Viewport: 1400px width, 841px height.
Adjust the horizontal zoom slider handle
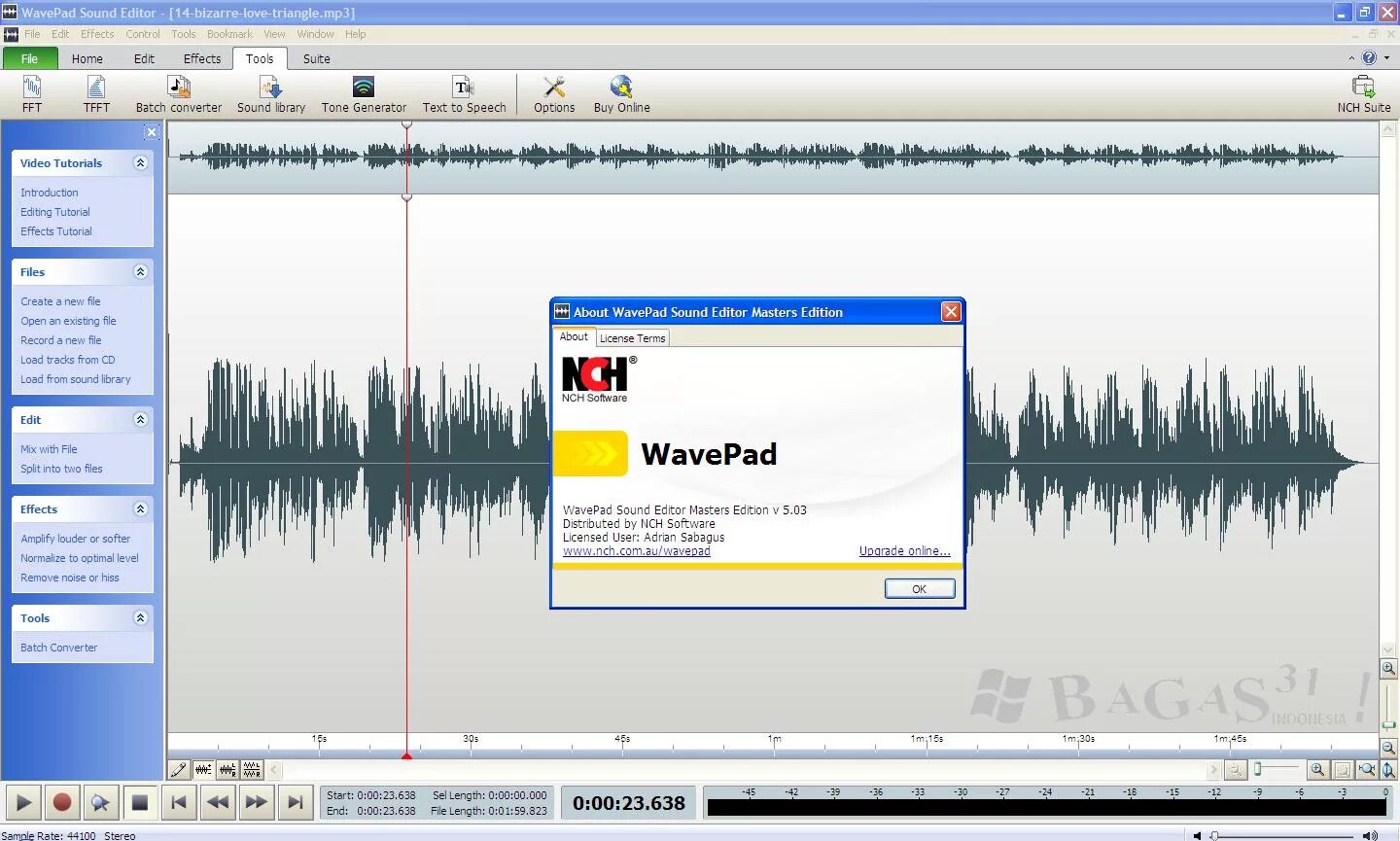pos(1258,769)
